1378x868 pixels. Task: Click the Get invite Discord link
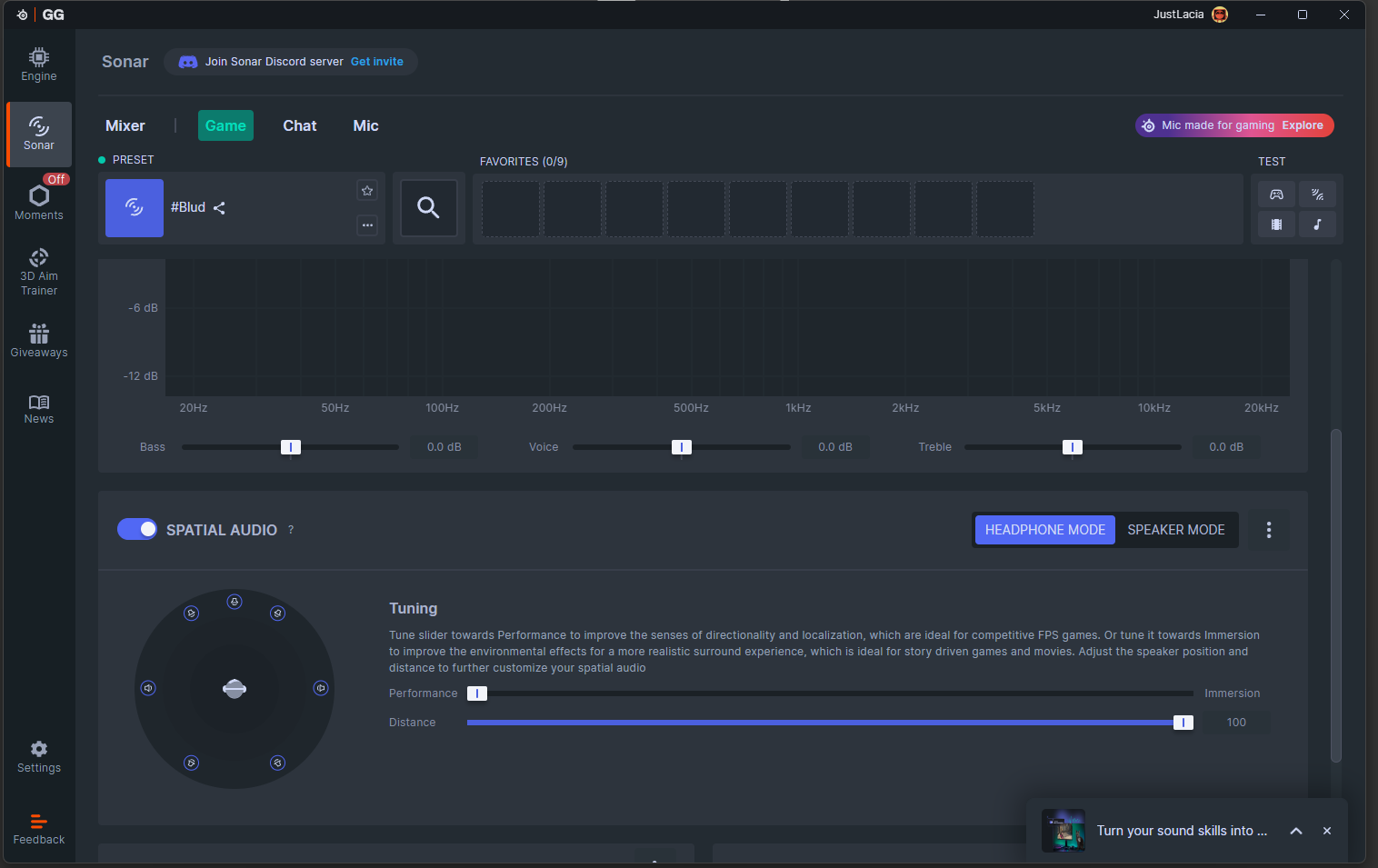(x=377, y=62)
